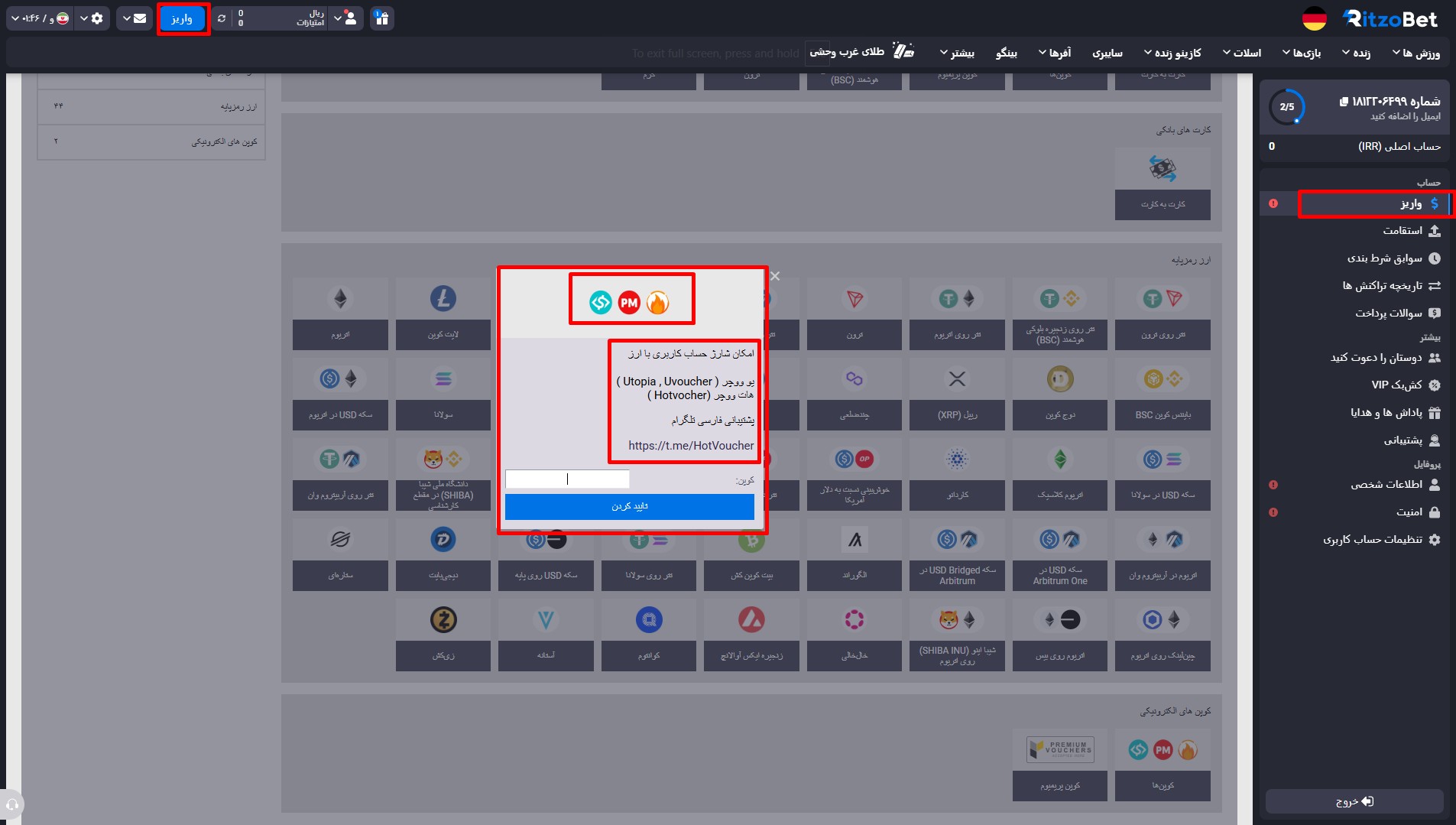Open تاریخچه تراکنش ها transaction history

(1355, 286)
